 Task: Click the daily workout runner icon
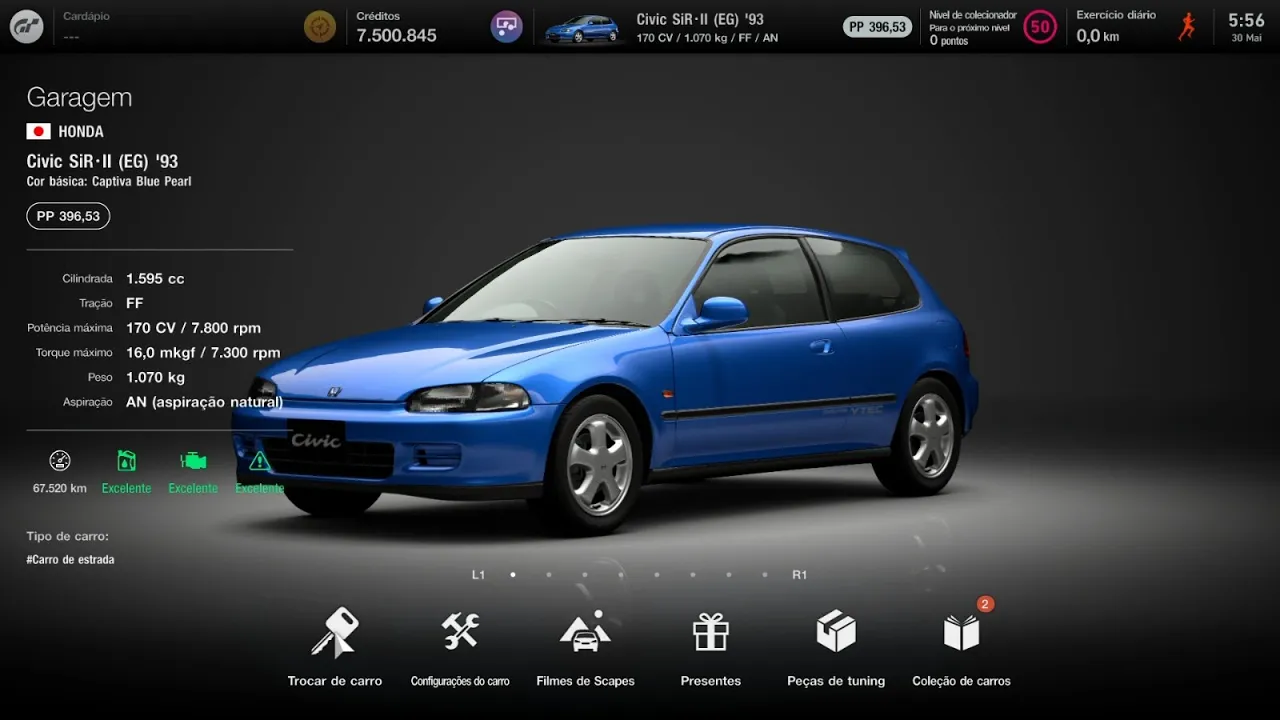[1187, 27]
